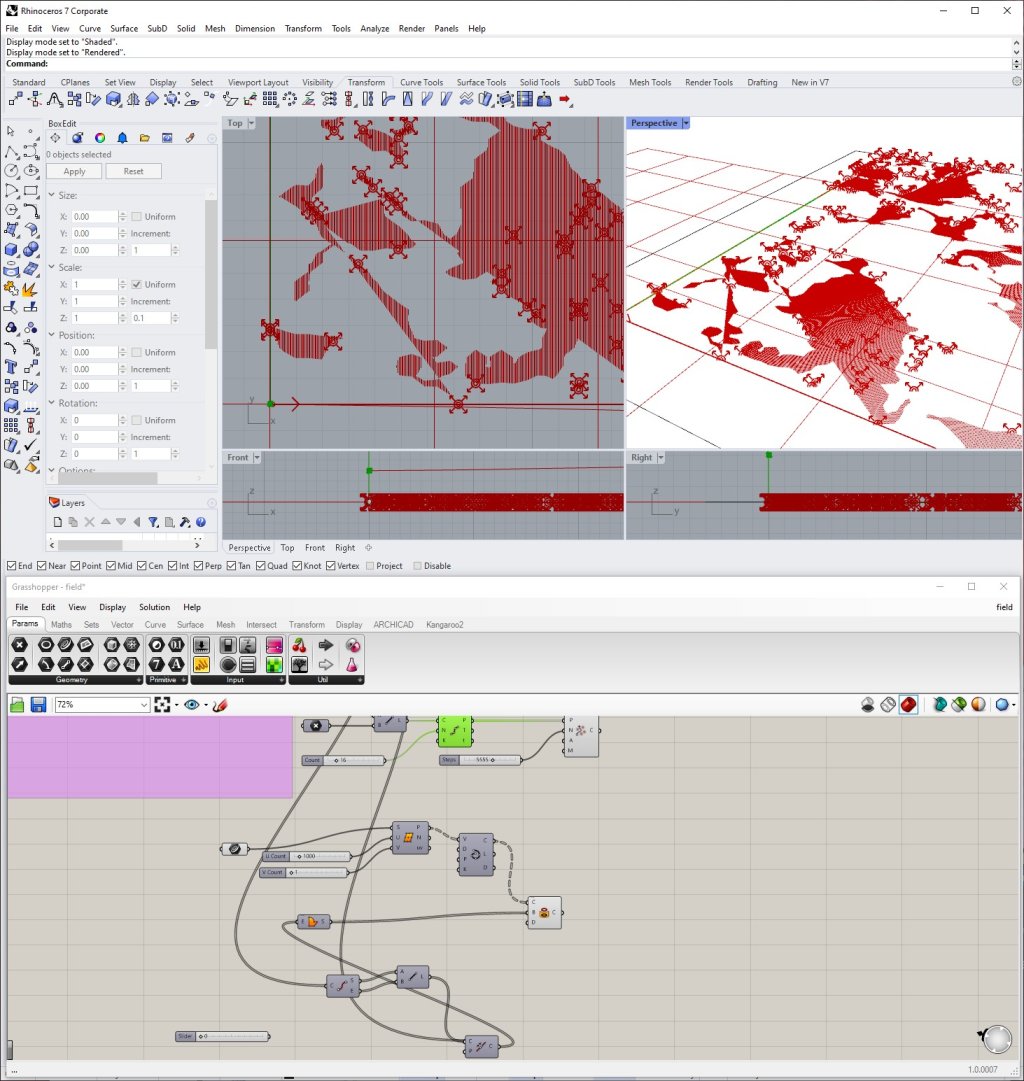Click the new layer icon in Layers panel

(58, 522)
